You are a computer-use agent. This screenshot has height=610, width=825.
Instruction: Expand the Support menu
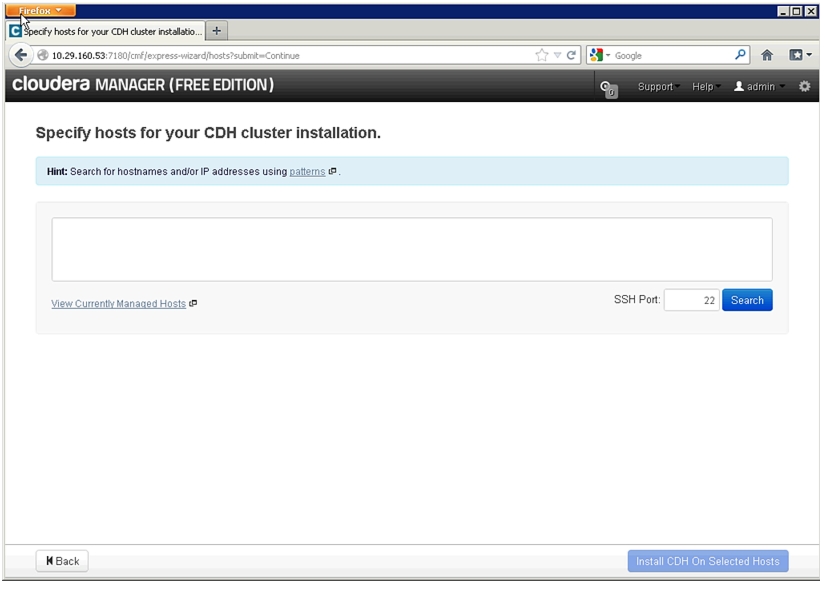(x=658, y=87)
